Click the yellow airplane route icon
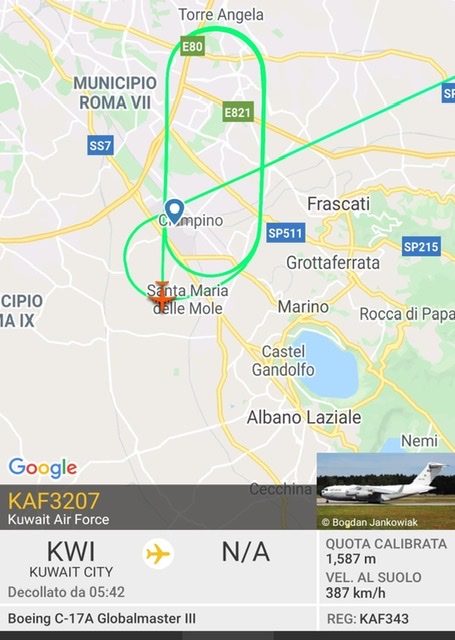Image resolution: width=455 pixels, height=640 pixels. point(158,554)
